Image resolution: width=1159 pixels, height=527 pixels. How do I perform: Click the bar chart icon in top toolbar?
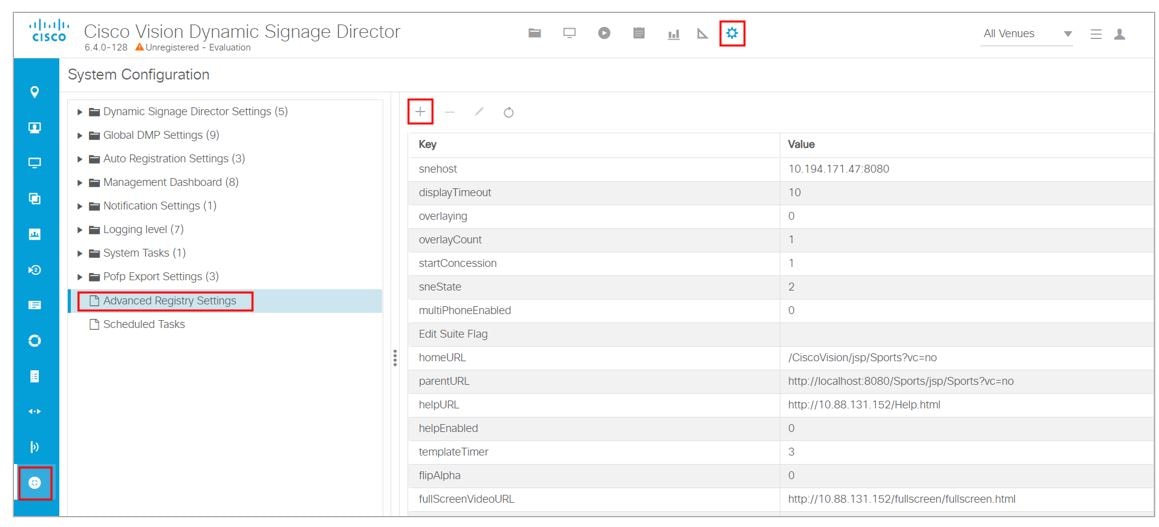pyautogui.click(x=674, y=34)
